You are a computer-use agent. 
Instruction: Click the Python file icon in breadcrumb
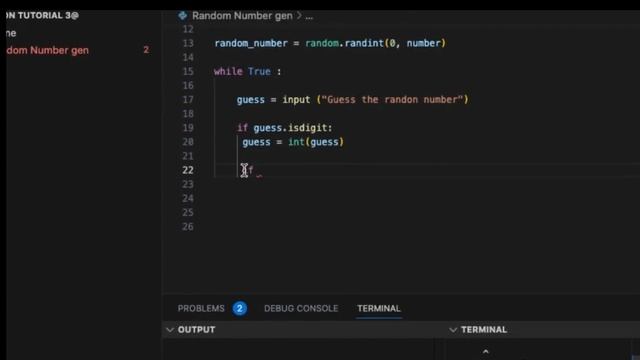click(182, 16)
